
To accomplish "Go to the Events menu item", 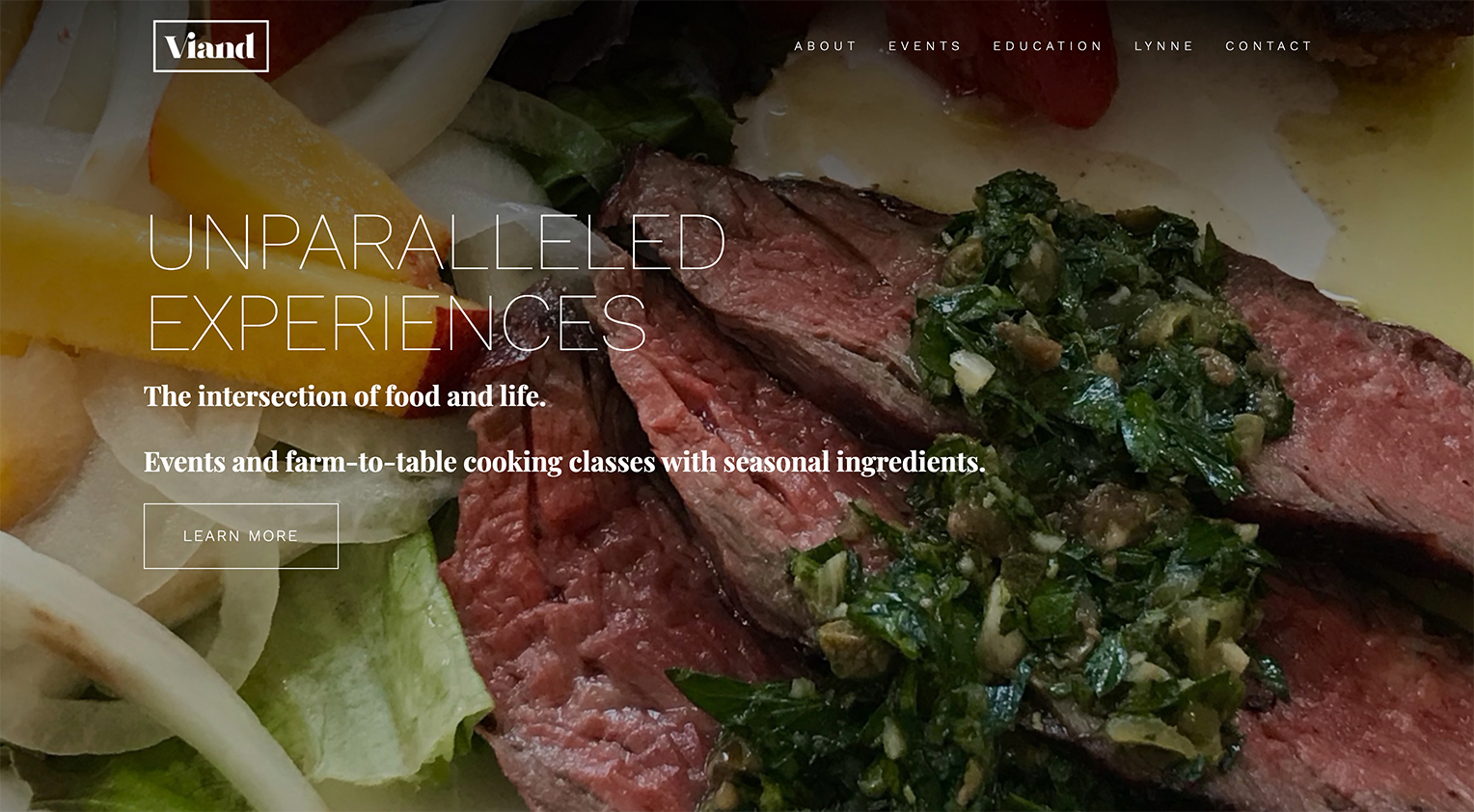I will pos(924,46).
